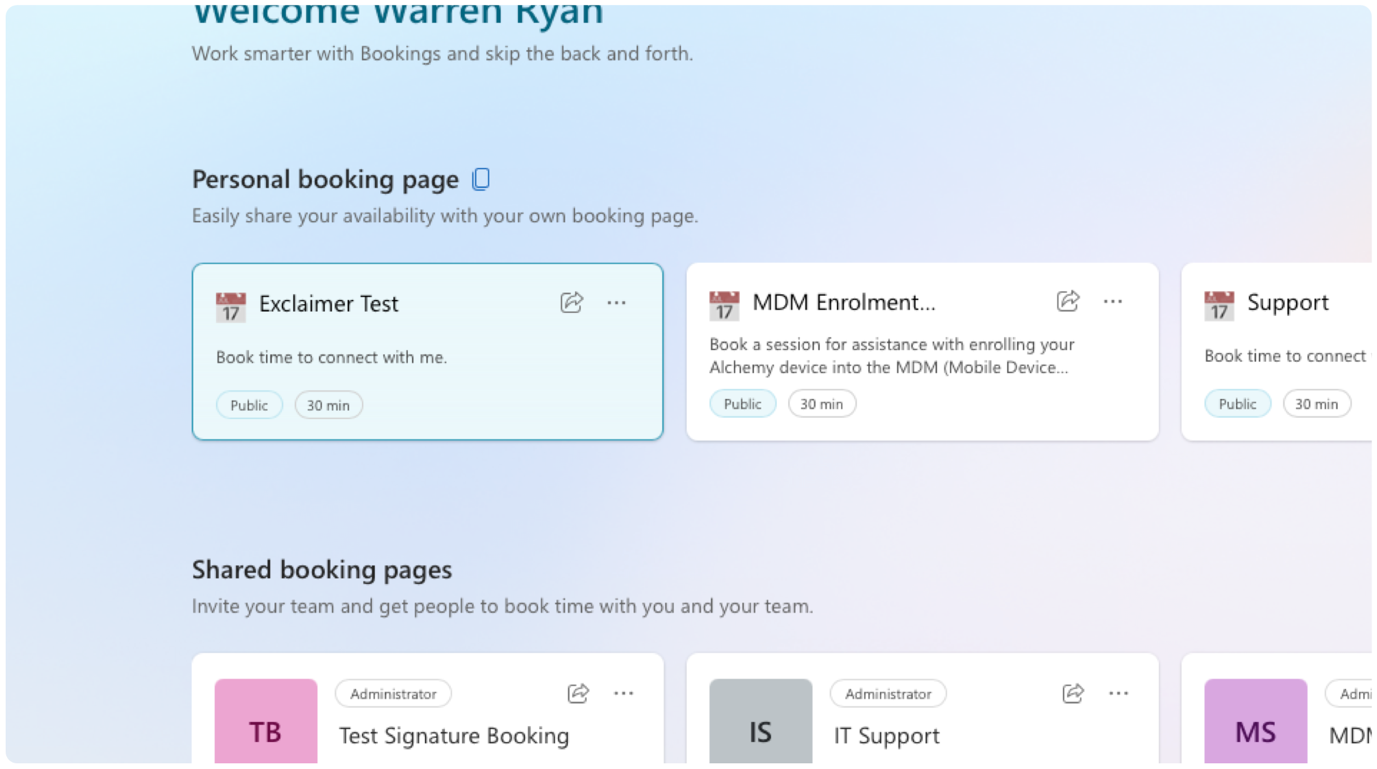This screenshot has height=769, width=1377.
Task: Click MDM Enrolment description text
Action: 892,356
